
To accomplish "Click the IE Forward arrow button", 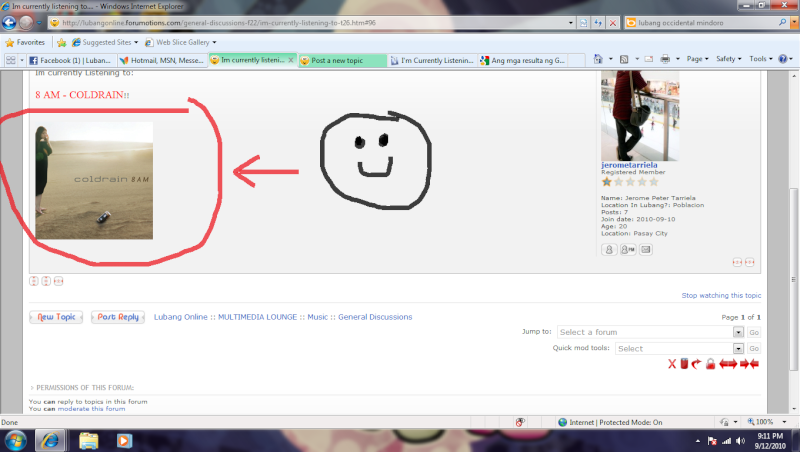I will 26,22.
